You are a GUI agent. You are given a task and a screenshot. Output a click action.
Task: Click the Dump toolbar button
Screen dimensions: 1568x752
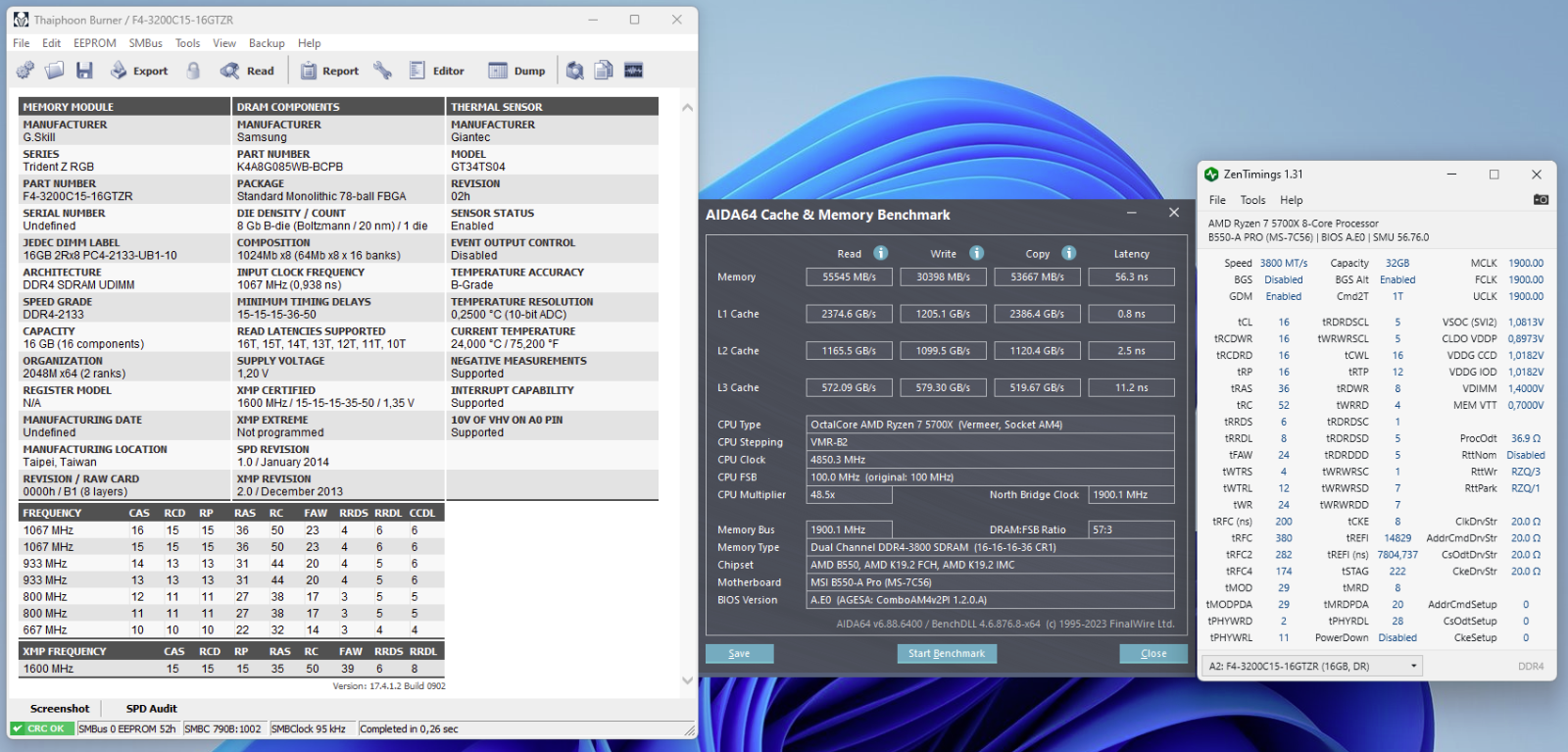pos(517,71)
